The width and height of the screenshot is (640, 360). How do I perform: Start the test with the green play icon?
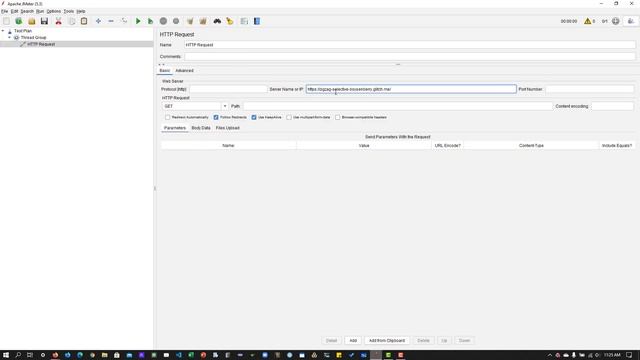click(x=138, y=21)
